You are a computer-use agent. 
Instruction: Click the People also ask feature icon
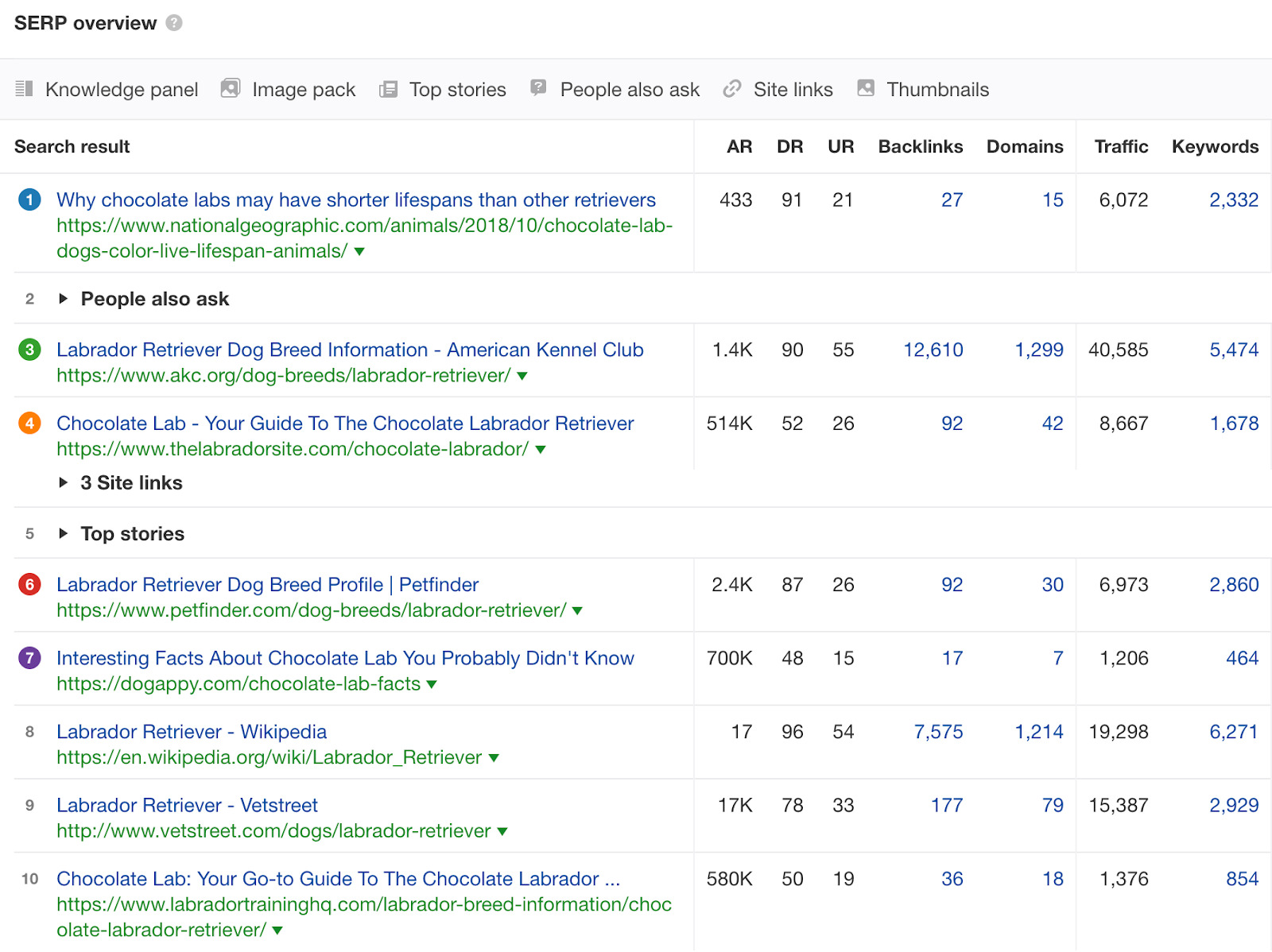(x=538, y=89)
